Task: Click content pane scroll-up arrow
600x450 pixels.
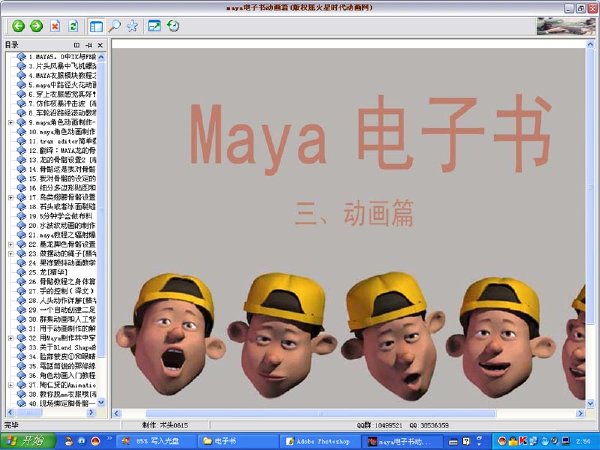Action: [x=590, y=44]
